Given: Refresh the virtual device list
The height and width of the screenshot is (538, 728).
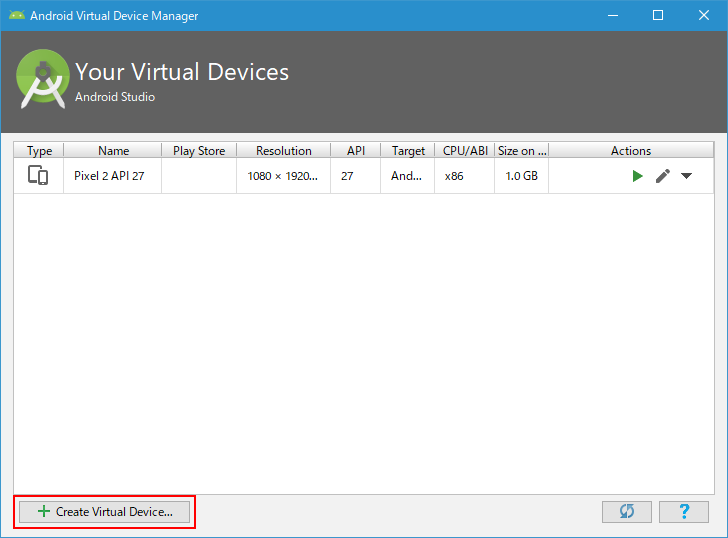Looking at the screenshot, I should click(627, 512).
